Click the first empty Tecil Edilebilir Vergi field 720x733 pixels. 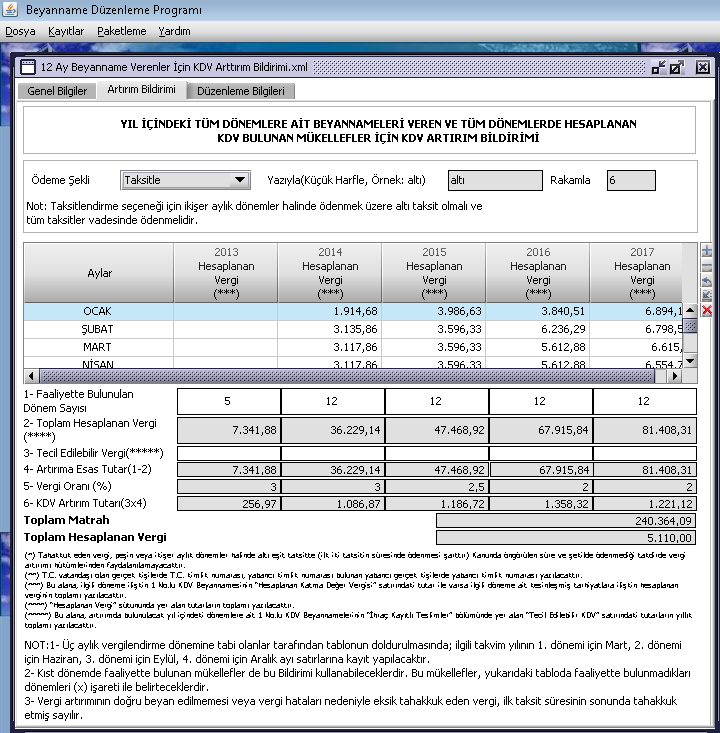(x=229, y=453)
